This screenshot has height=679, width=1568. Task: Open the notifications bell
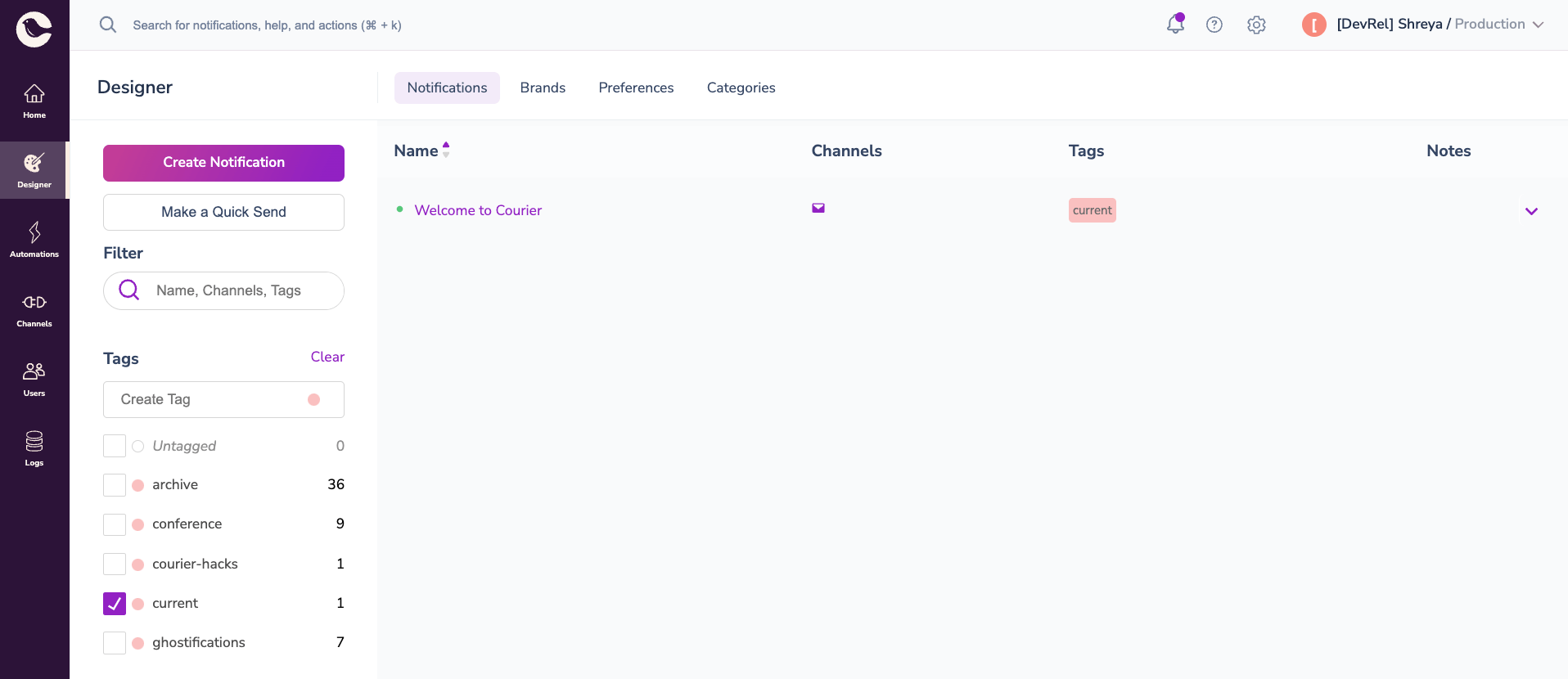point(1175,25)
